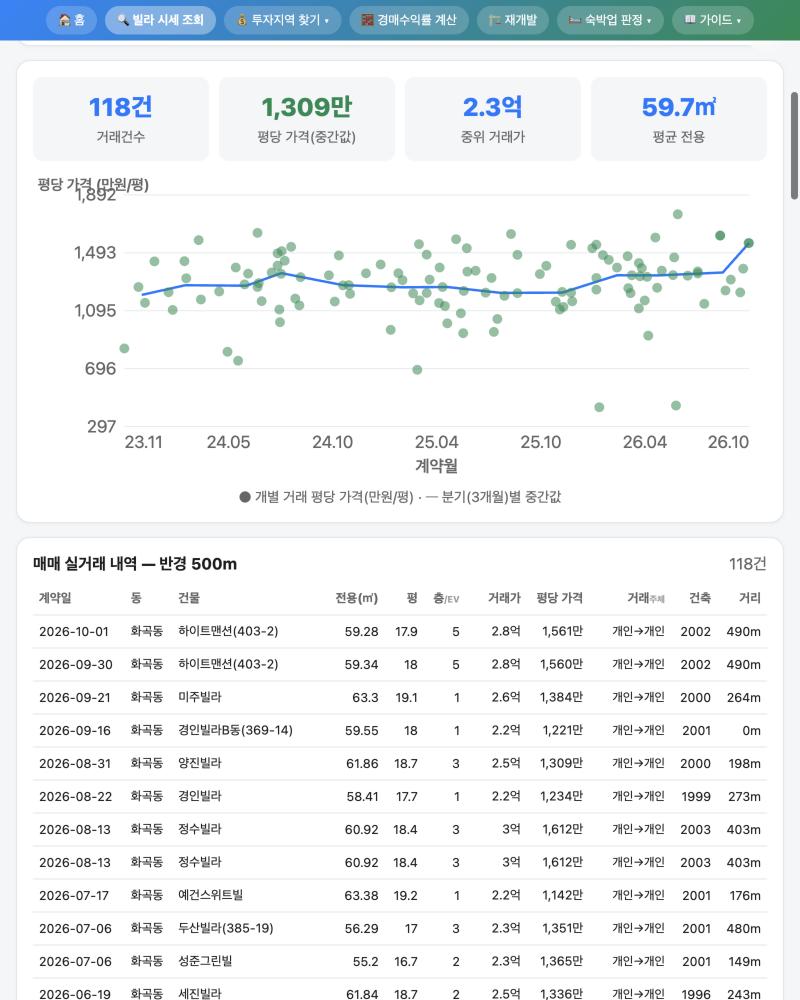
Task: Click the 1999 build-year cell
Action: click(696, 797)
